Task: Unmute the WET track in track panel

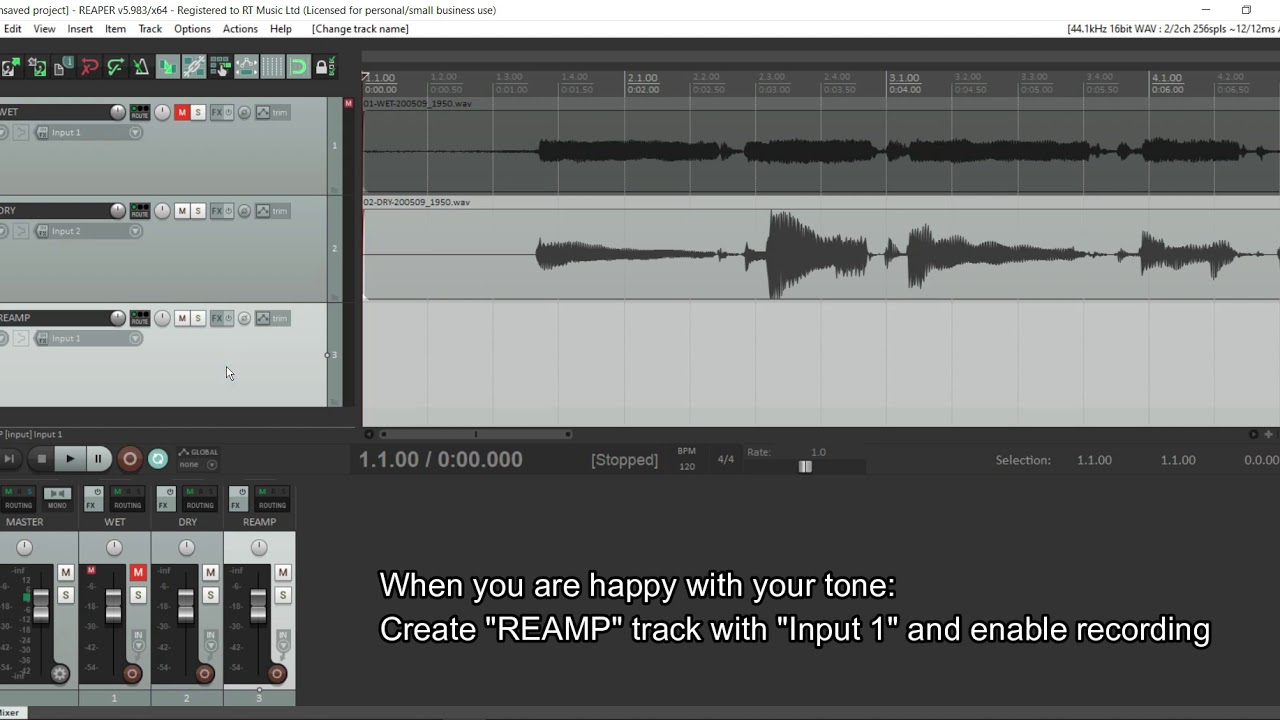Action: coord(182,112)
